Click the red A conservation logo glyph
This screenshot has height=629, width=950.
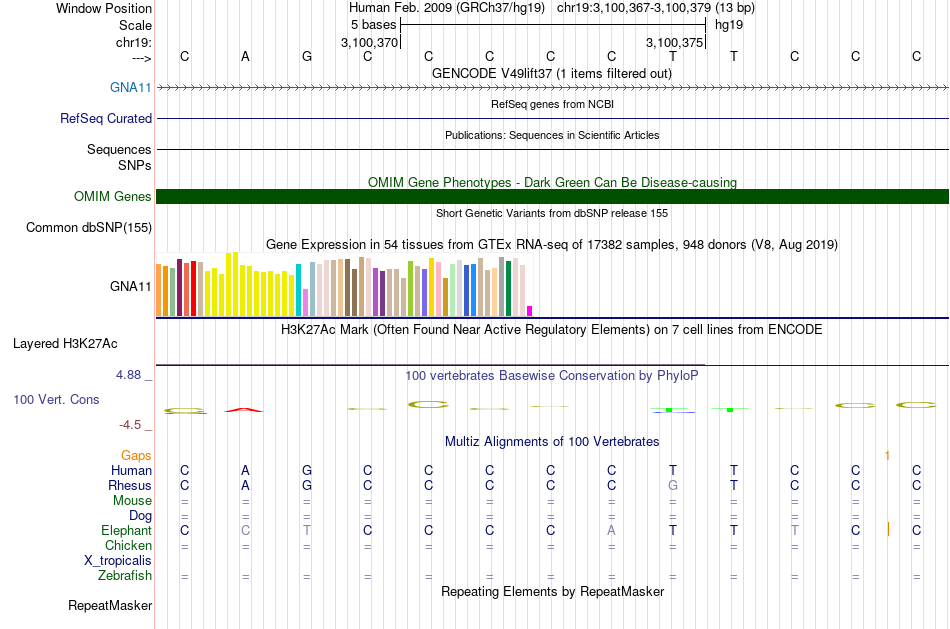(x=244, y=410)
